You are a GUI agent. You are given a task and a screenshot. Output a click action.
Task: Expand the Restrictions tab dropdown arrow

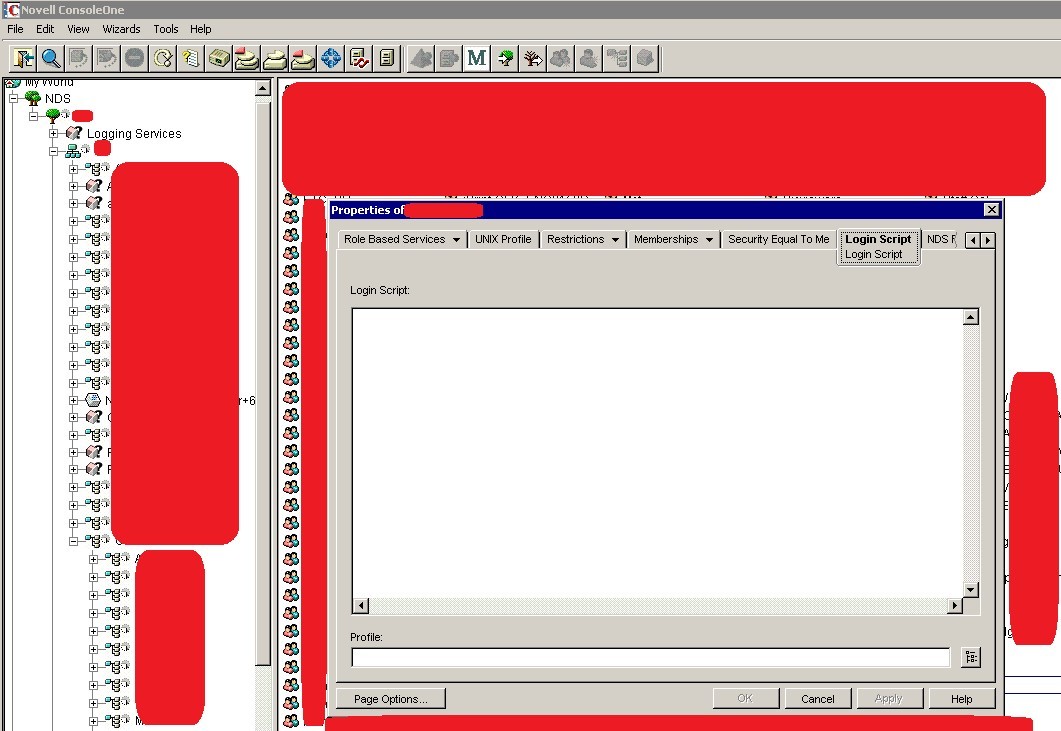615,240
